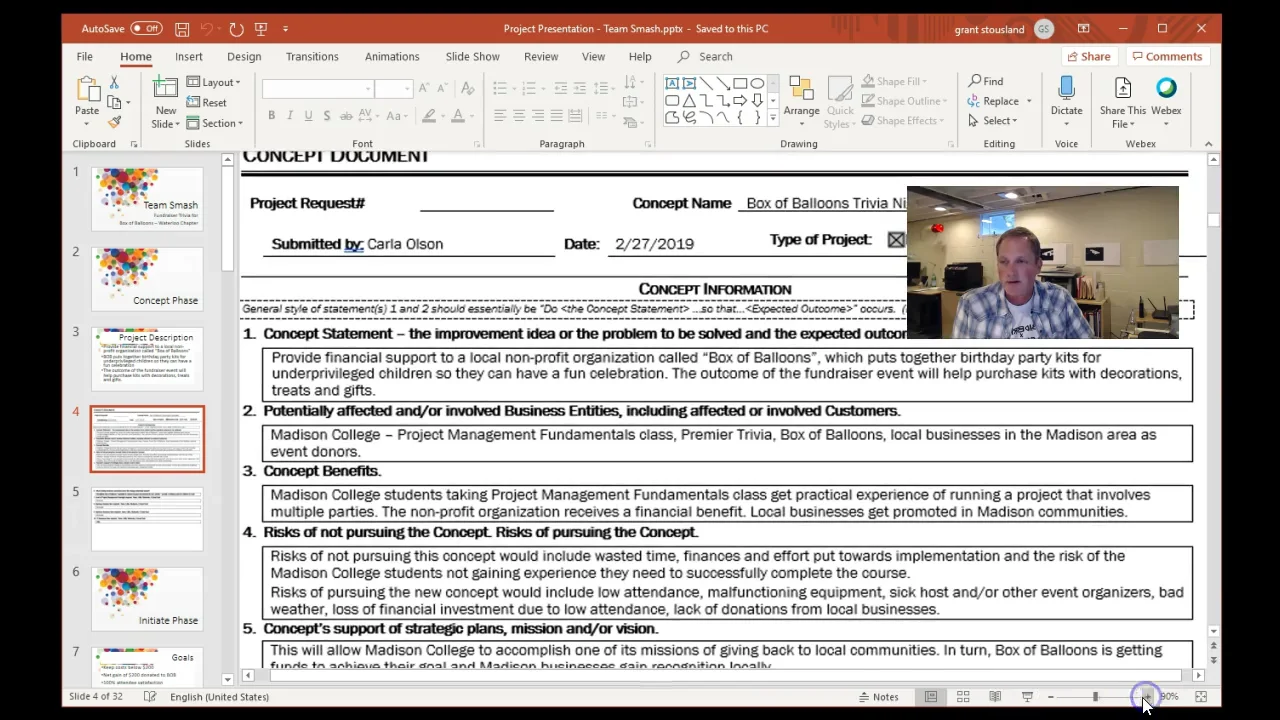Screen dimensions: 1280x720
Task: Switch to the Transitions tab
Action: pos(312,57)
